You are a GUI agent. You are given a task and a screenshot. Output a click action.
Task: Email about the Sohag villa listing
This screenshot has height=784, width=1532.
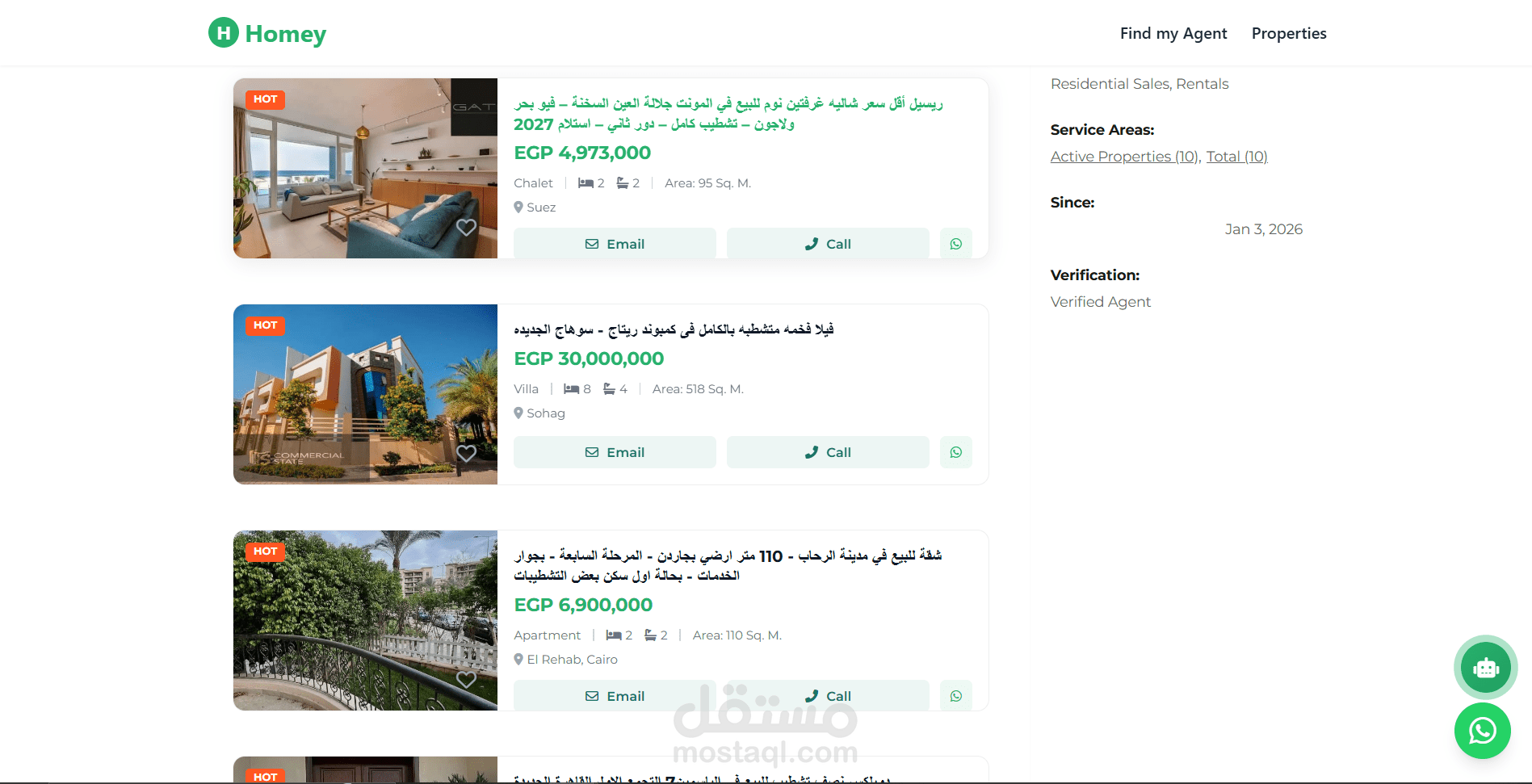coord(615,452)
